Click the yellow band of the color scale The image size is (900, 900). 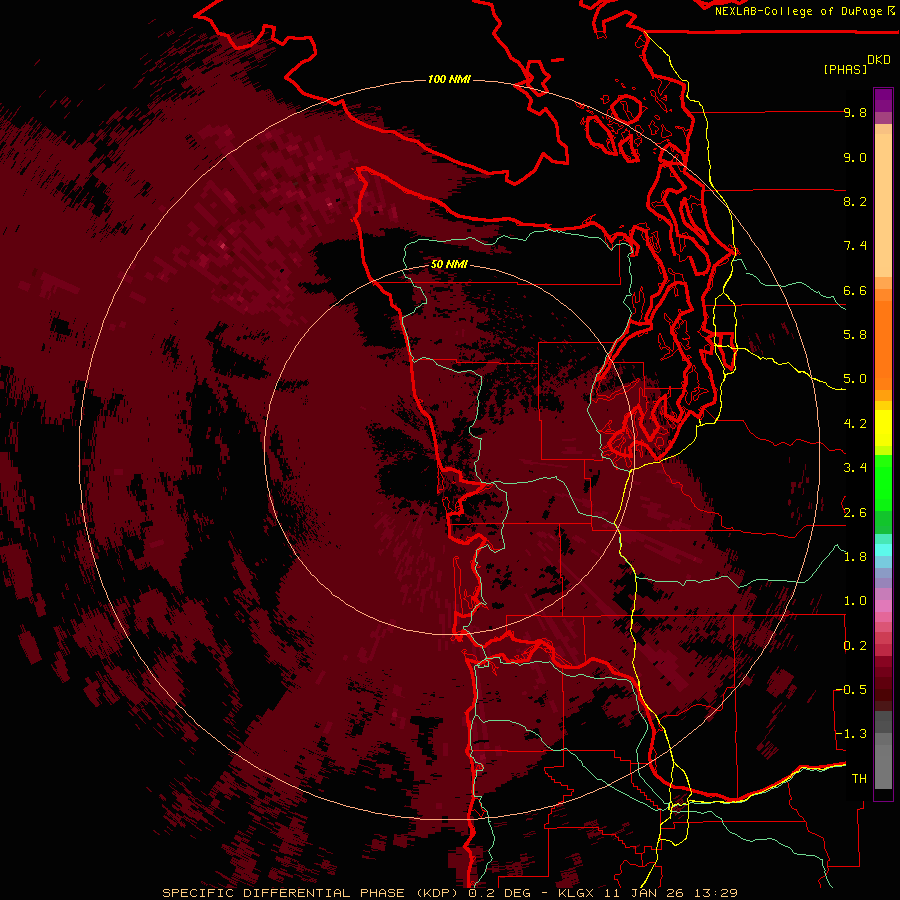(x=883, y=428)
